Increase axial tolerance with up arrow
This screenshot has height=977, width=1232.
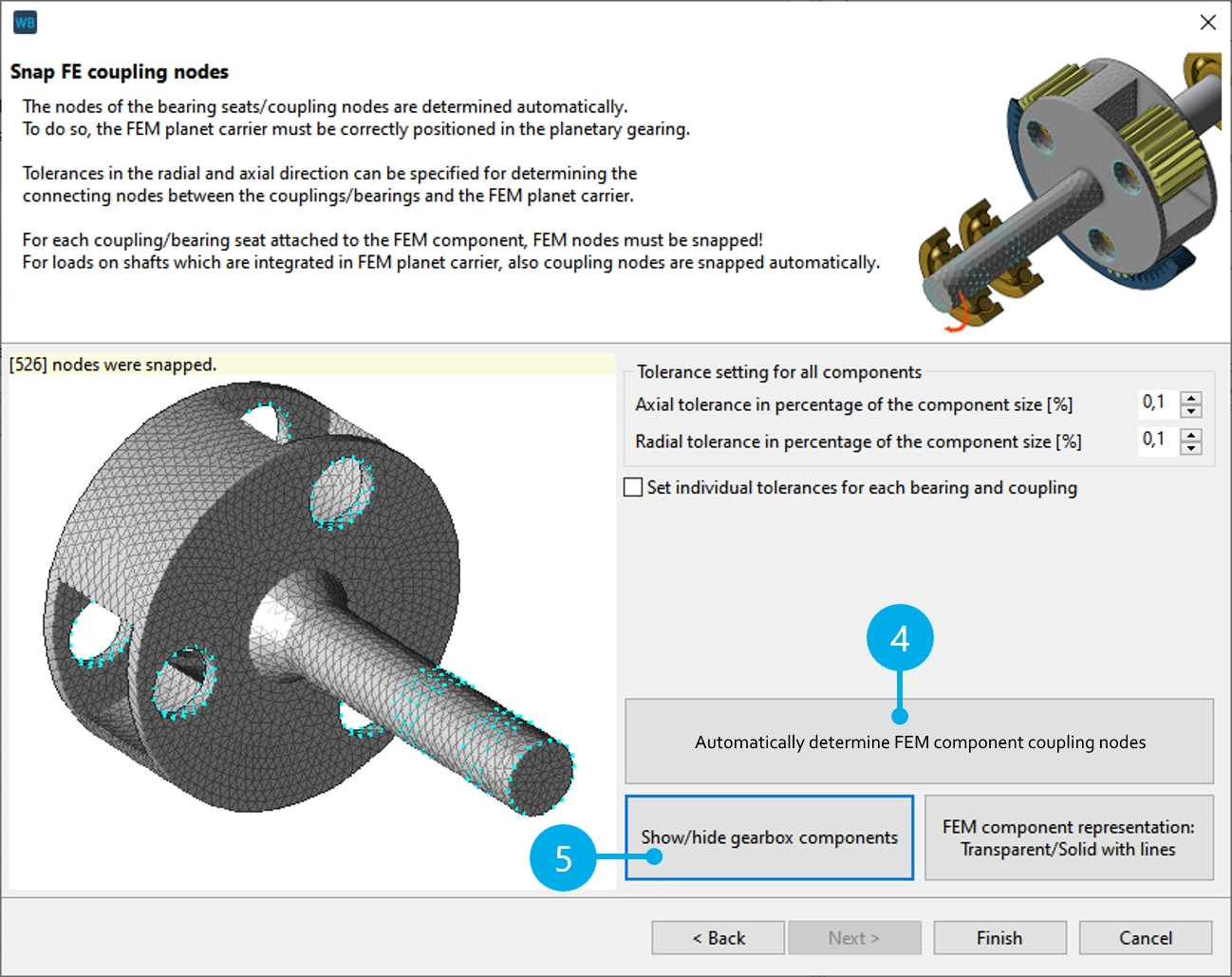1191,399
